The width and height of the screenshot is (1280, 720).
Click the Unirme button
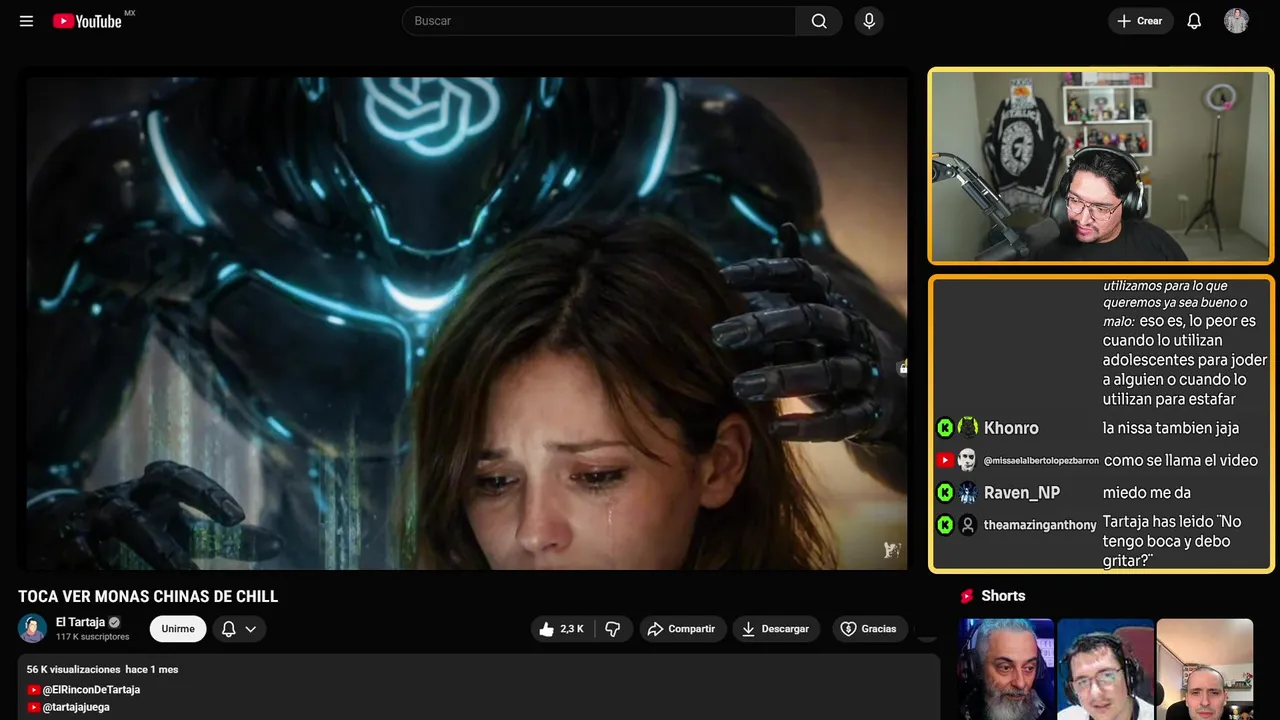click(178, 629)
